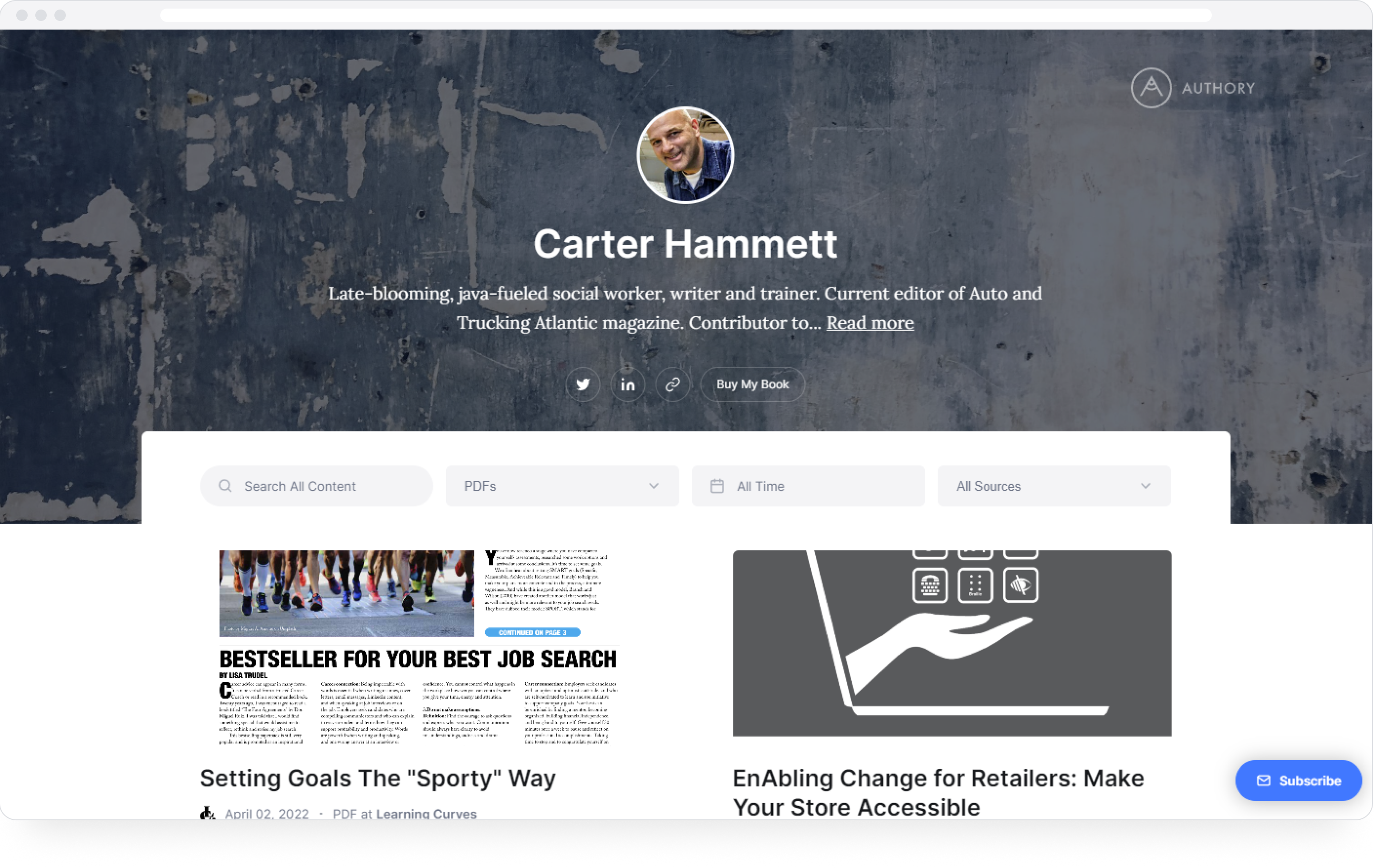Image resolution: width=1374 pixels, height=868 pixels.
Task: Click the Read more bio link
Action: [x=870, y=323]
